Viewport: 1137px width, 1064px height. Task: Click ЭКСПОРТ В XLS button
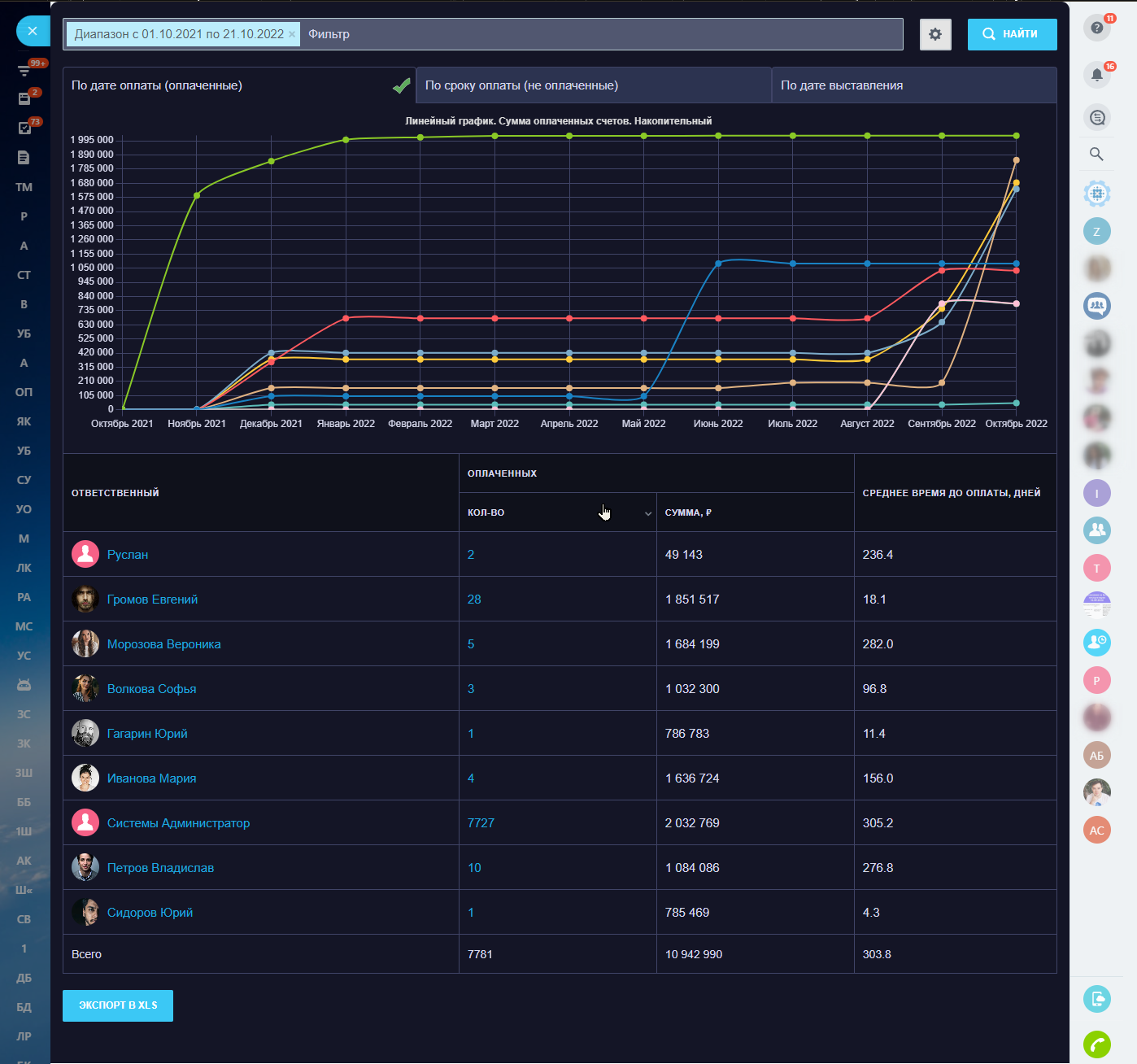[x=118, y=1005]
